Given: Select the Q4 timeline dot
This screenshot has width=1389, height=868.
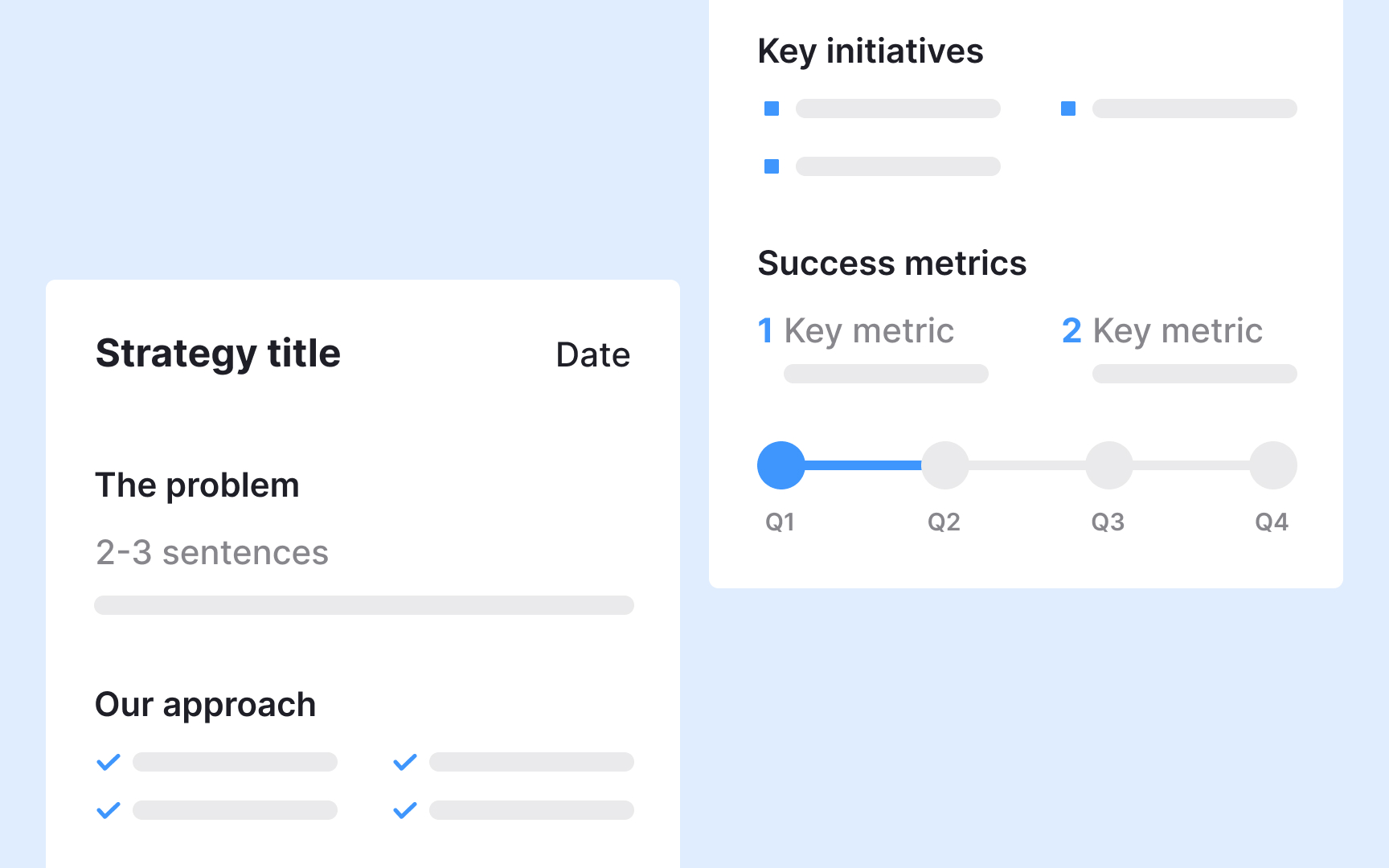Looking at the screenshot, I should click(x=1273, y=465).
